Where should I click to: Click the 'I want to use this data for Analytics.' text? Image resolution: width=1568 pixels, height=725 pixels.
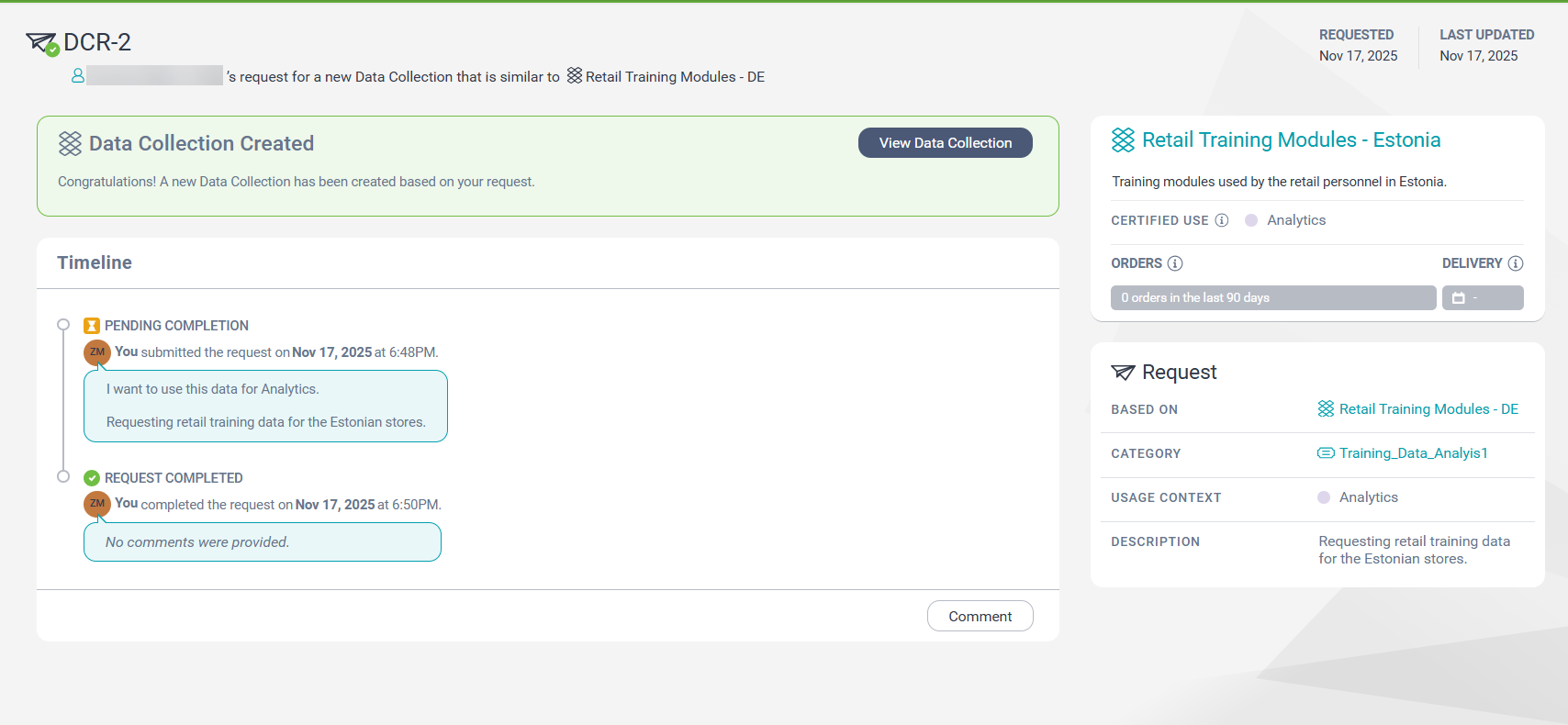click(213, 389)
